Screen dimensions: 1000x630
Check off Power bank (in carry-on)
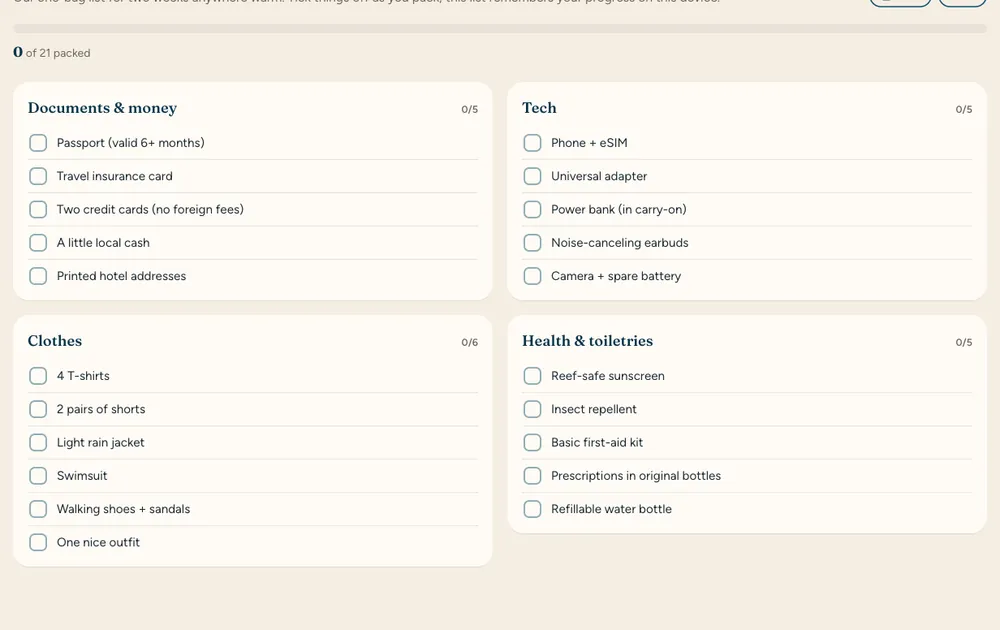(533, 209)
